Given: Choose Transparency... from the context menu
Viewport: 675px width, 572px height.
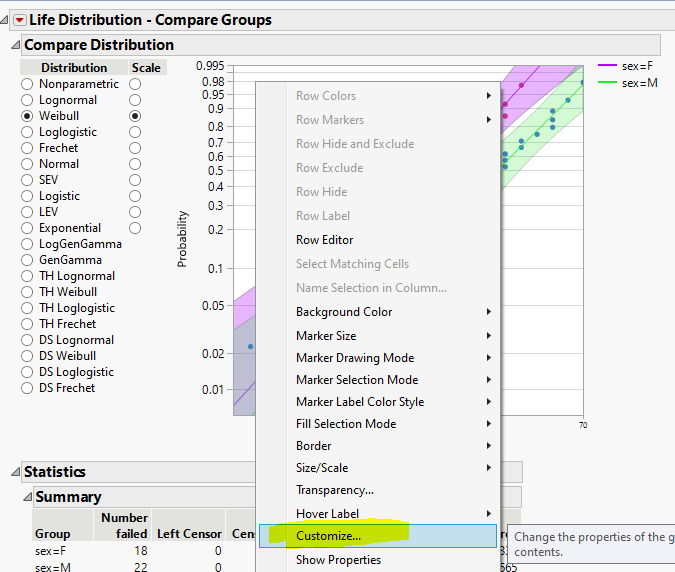Looking at the screenshot, I should (335, 490).
